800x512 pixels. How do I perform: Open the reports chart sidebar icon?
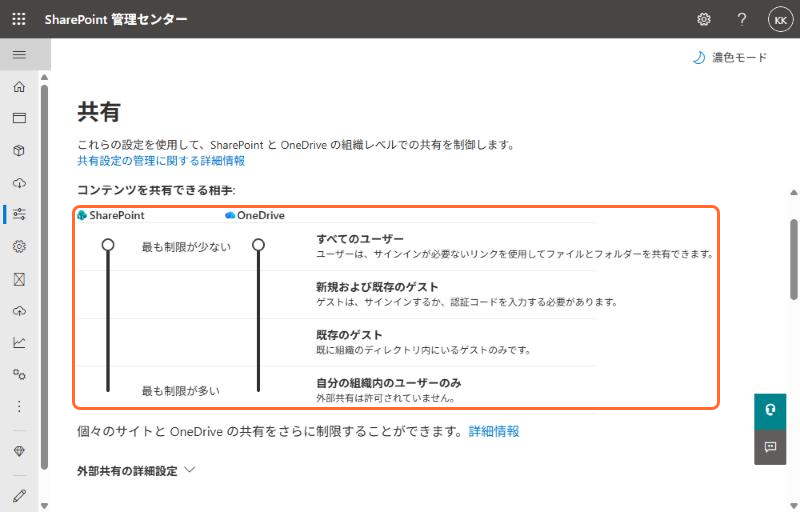click(x=19, y=342)
